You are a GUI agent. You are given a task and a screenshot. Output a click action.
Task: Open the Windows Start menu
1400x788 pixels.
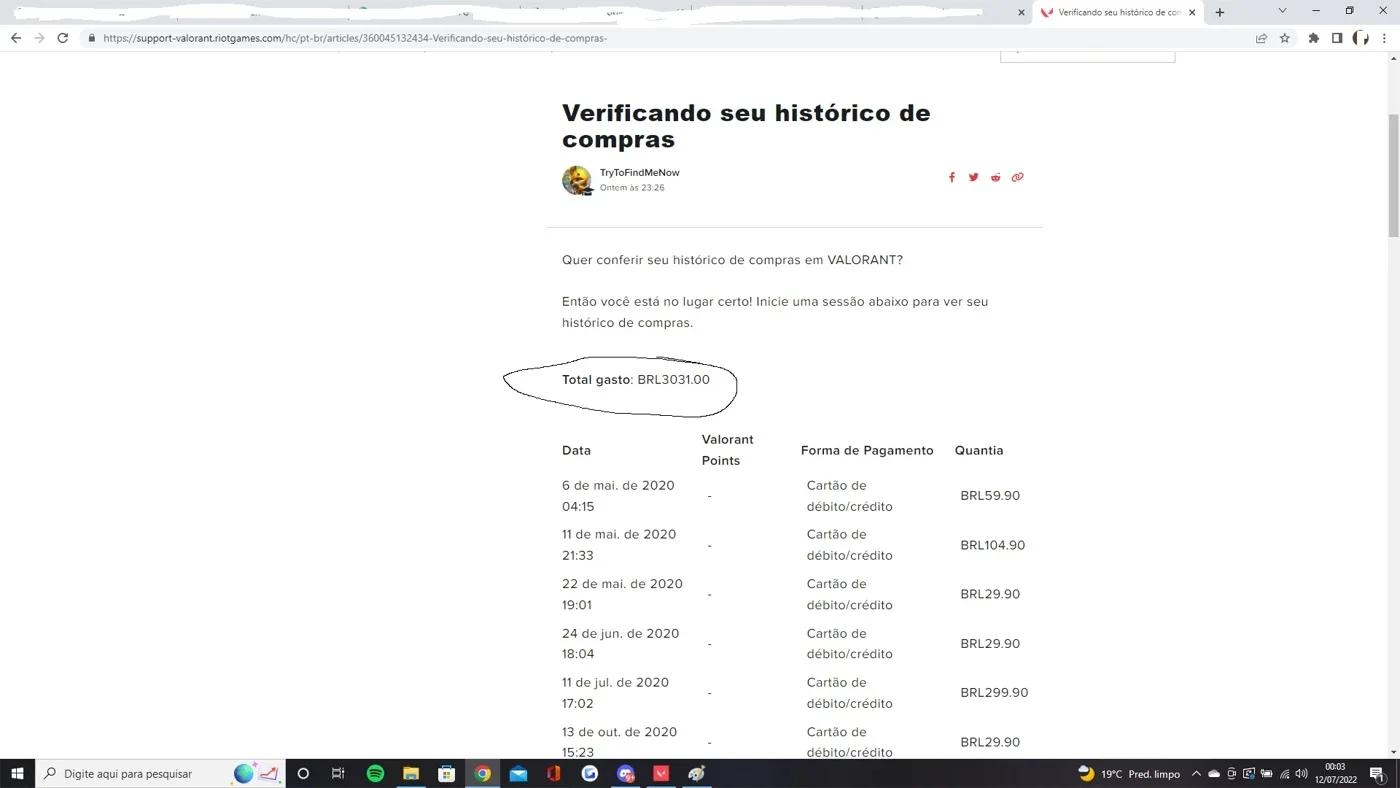pyautogui.click(x=17, y=773)
